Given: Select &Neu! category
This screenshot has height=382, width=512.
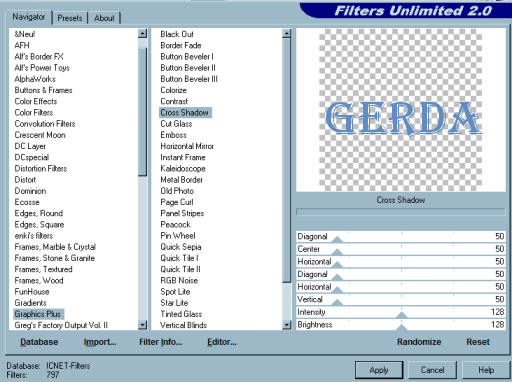Looking at the screenshot, I should (25, 34).
